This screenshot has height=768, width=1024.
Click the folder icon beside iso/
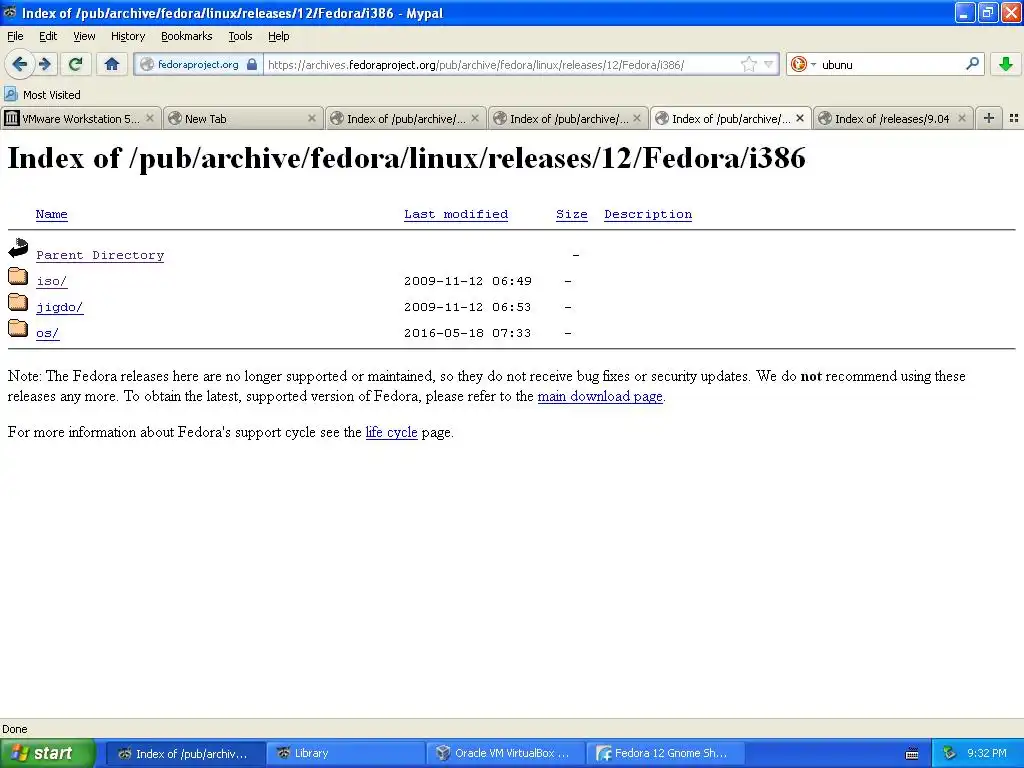[18, 276]
